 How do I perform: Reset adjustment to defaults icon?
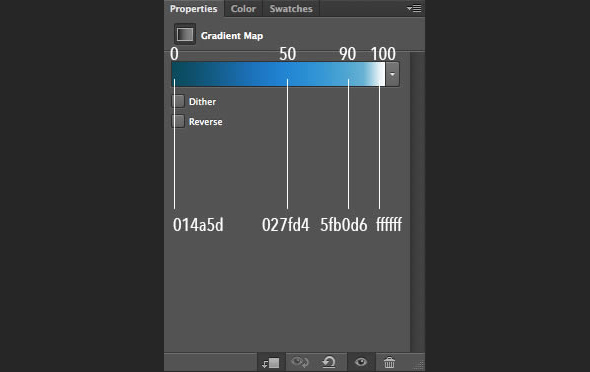[329, 362]
